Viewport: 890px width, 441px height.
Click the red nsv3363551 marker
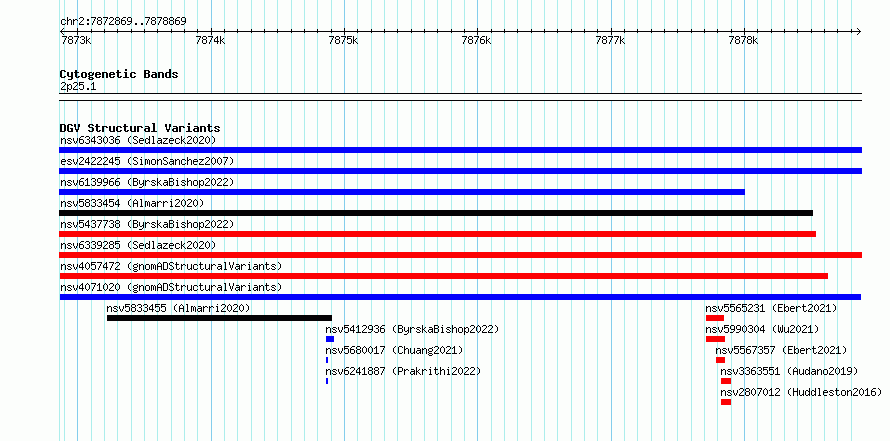tap(726, 381)
